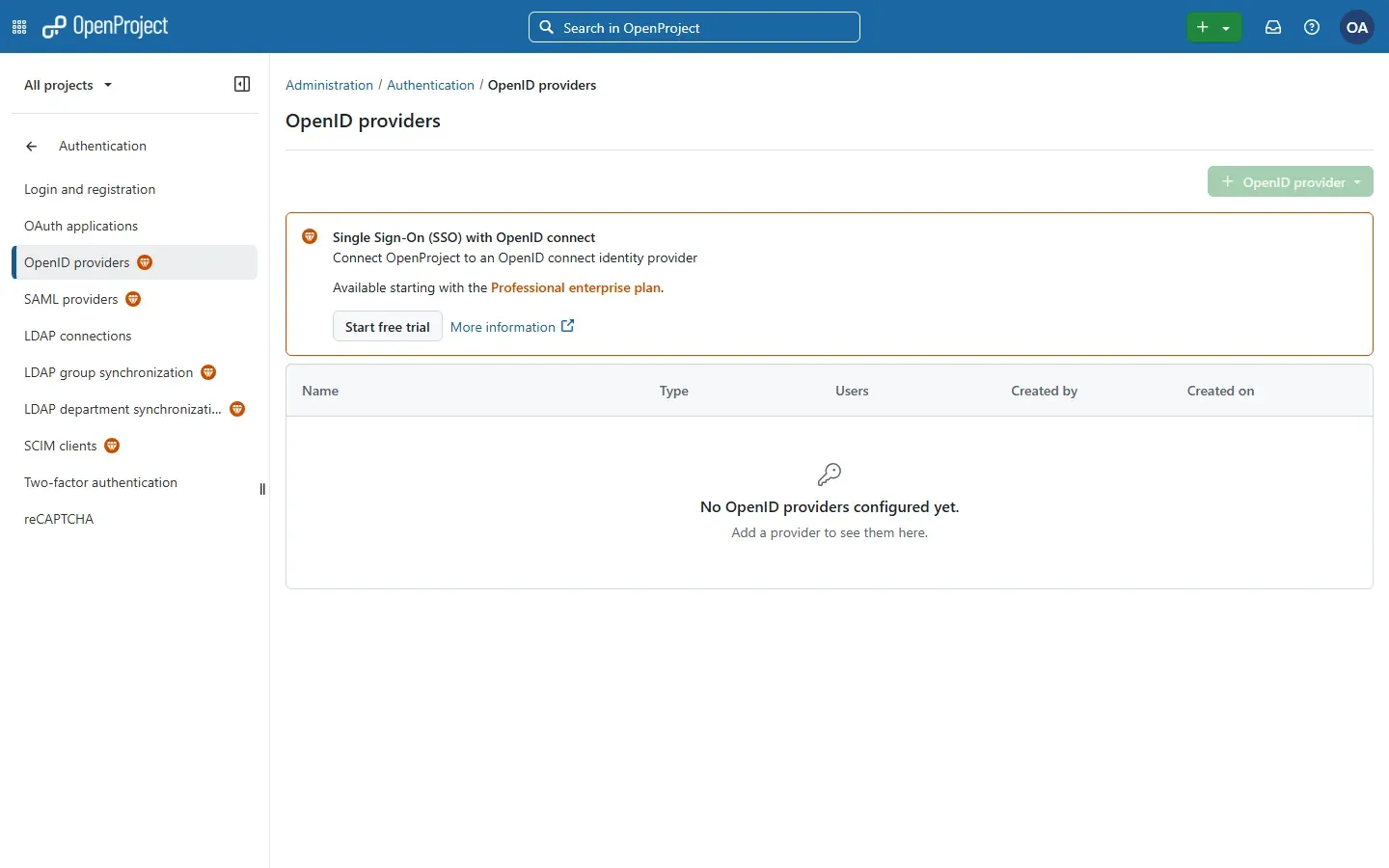The width and height of the screenshot is (1389, 868).
Task: Click the sidebar resize handle
Action: (262, 489)
